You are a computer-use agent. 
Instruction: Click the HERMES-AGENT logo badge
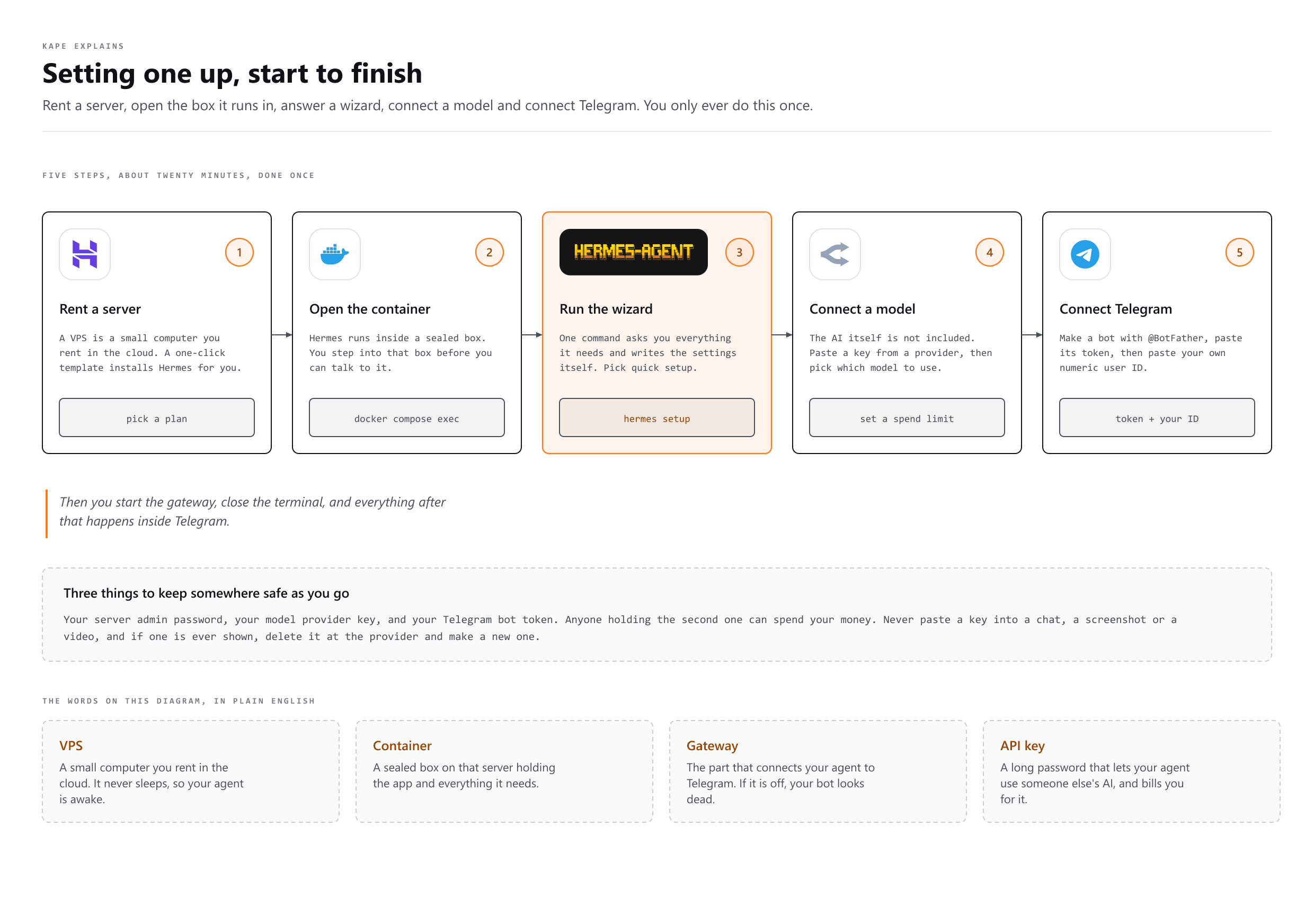pos(634,252)
